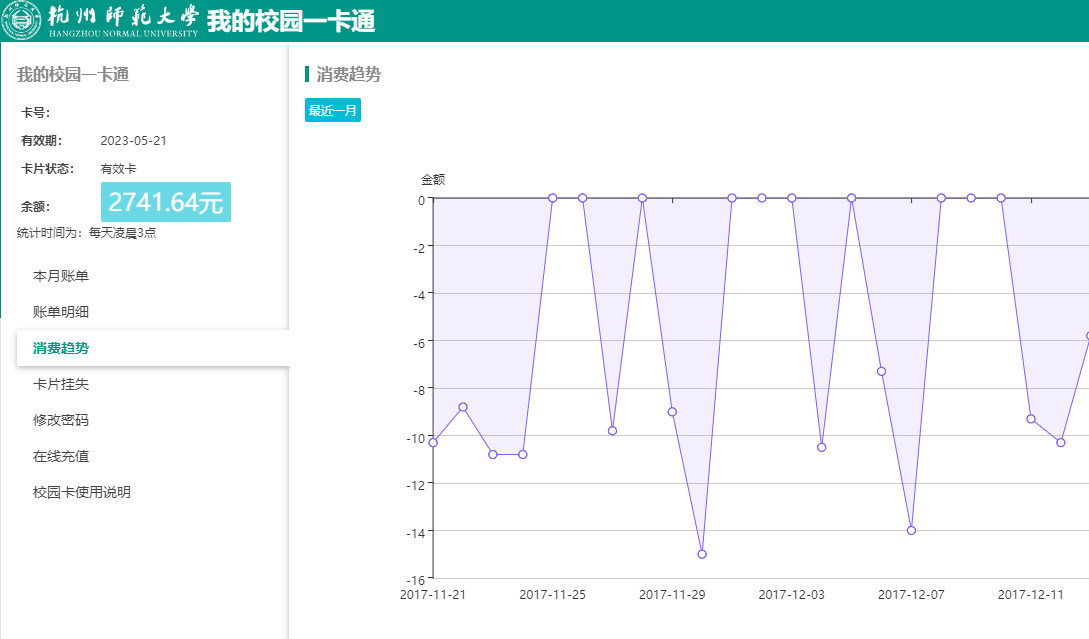Click the 有效期 date 2023-05-21
The width and height of the screenshot is (1089, 639).
[x=133, y=140]
